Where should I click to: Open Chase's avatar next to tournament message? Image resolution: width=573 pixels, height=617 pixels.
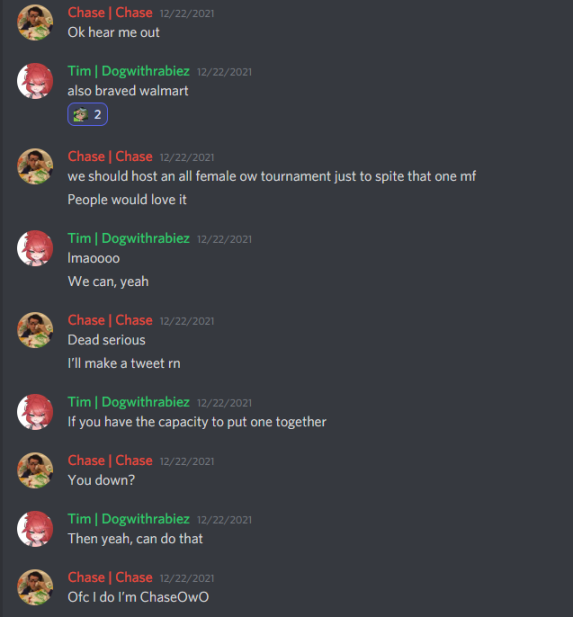tap(35, 166)
